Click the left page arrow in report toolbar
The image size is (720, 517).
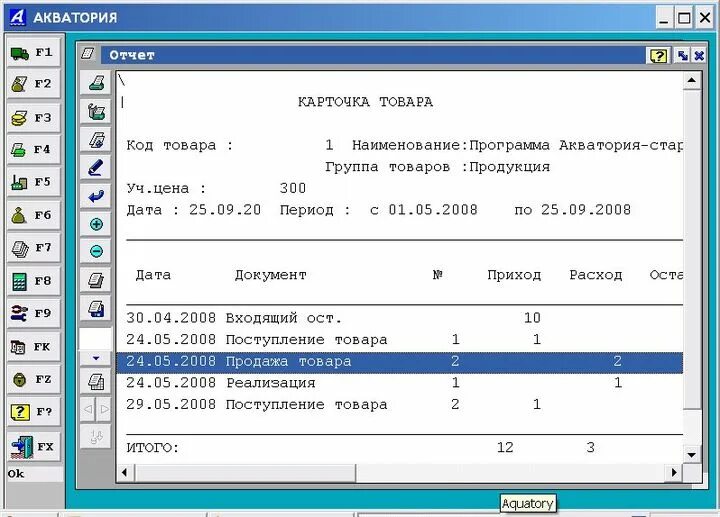(x=88, y=409)
